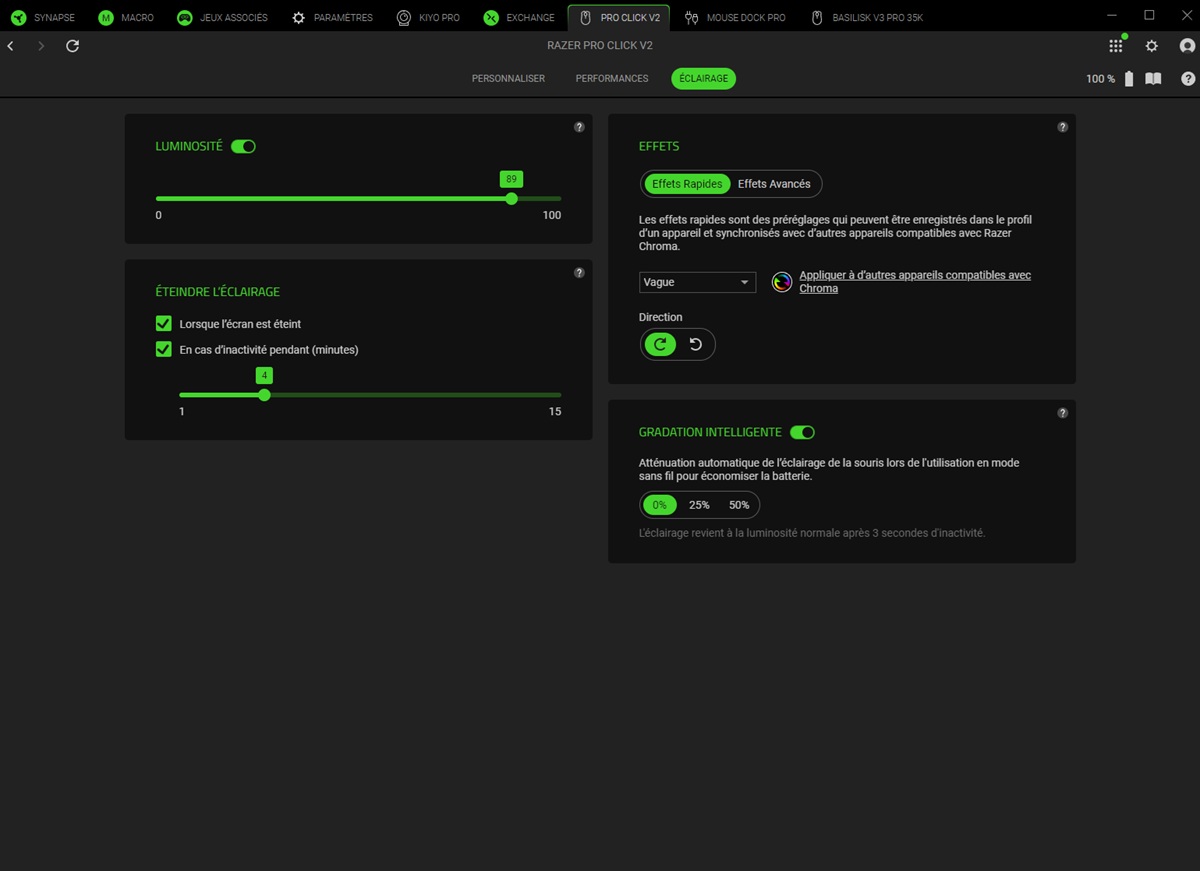Select the Mouse Dock Pro tab
The width and height of the screenshot is (1200, 871).
[735, 18]
